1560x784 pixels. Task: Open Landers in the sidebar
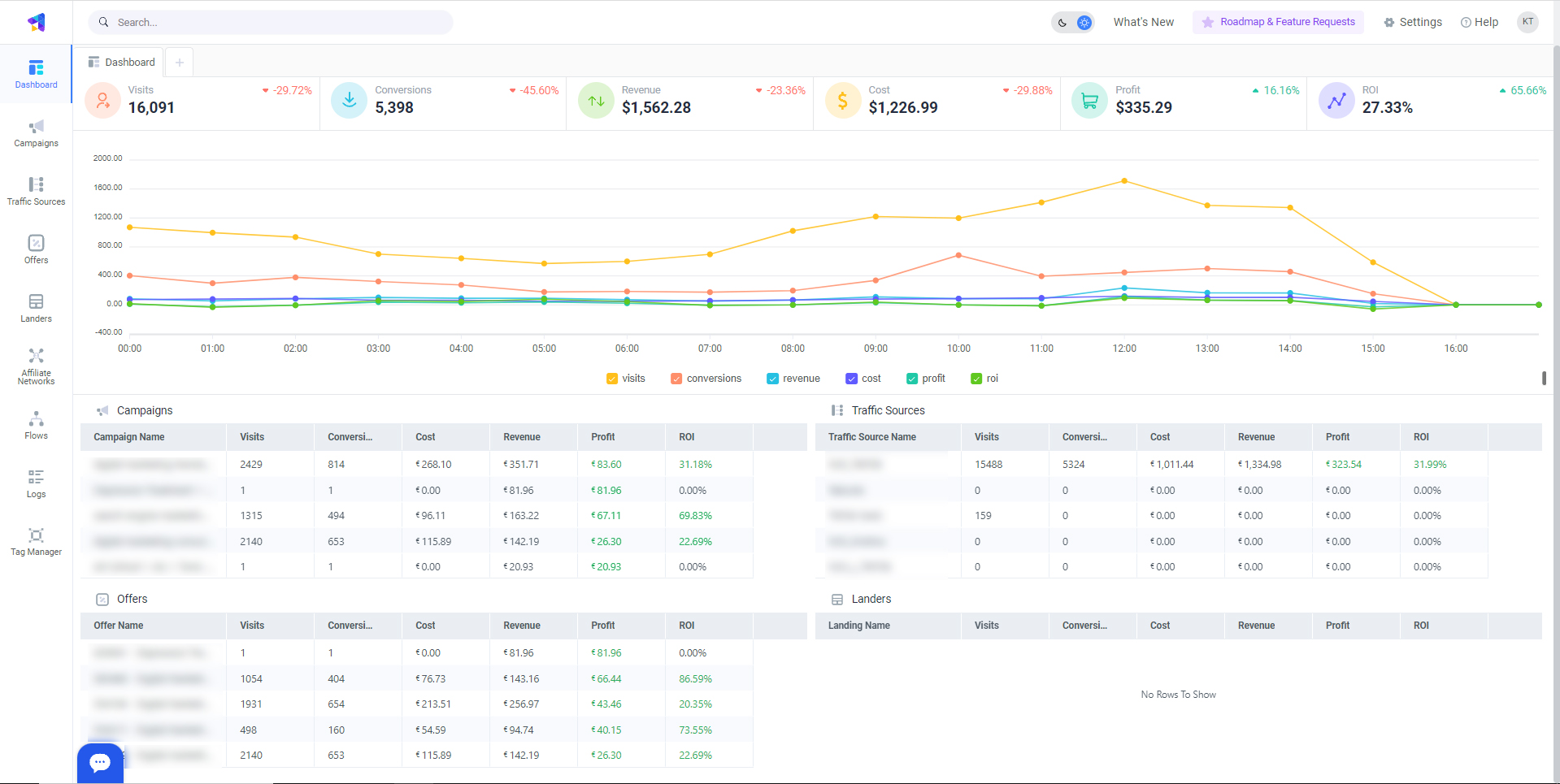click(36, 309)
